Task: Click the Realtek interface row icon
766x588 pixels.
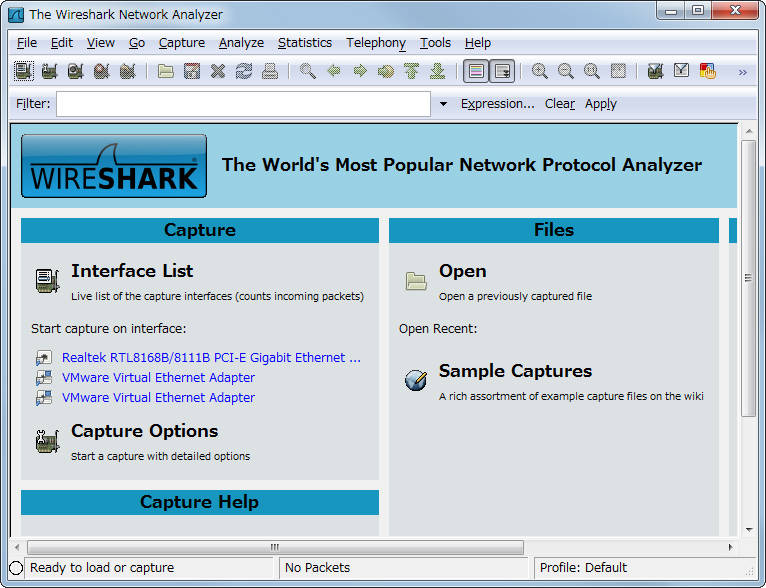Action: [44, 358]
